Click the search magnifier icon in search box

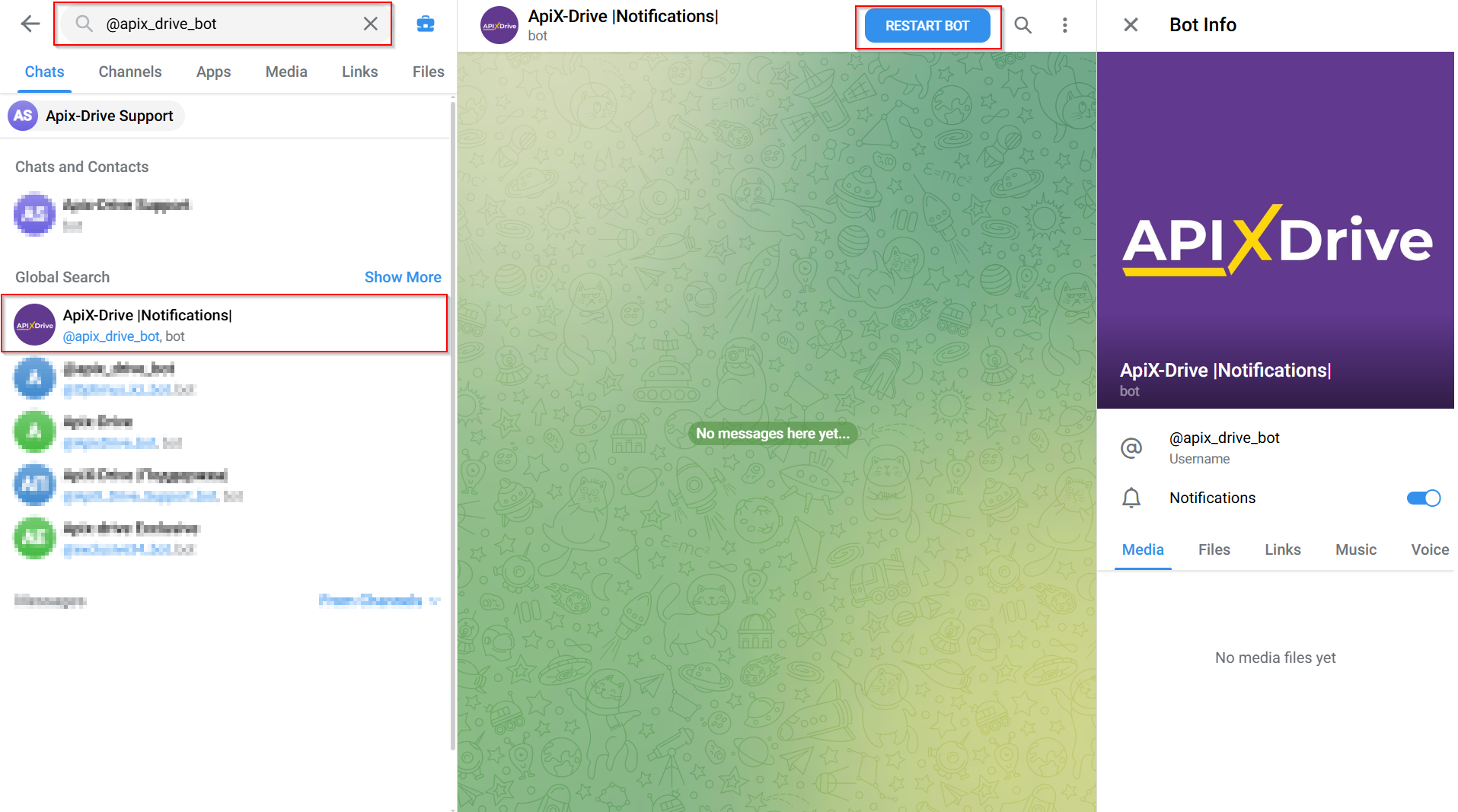click(x=85, y=24)
